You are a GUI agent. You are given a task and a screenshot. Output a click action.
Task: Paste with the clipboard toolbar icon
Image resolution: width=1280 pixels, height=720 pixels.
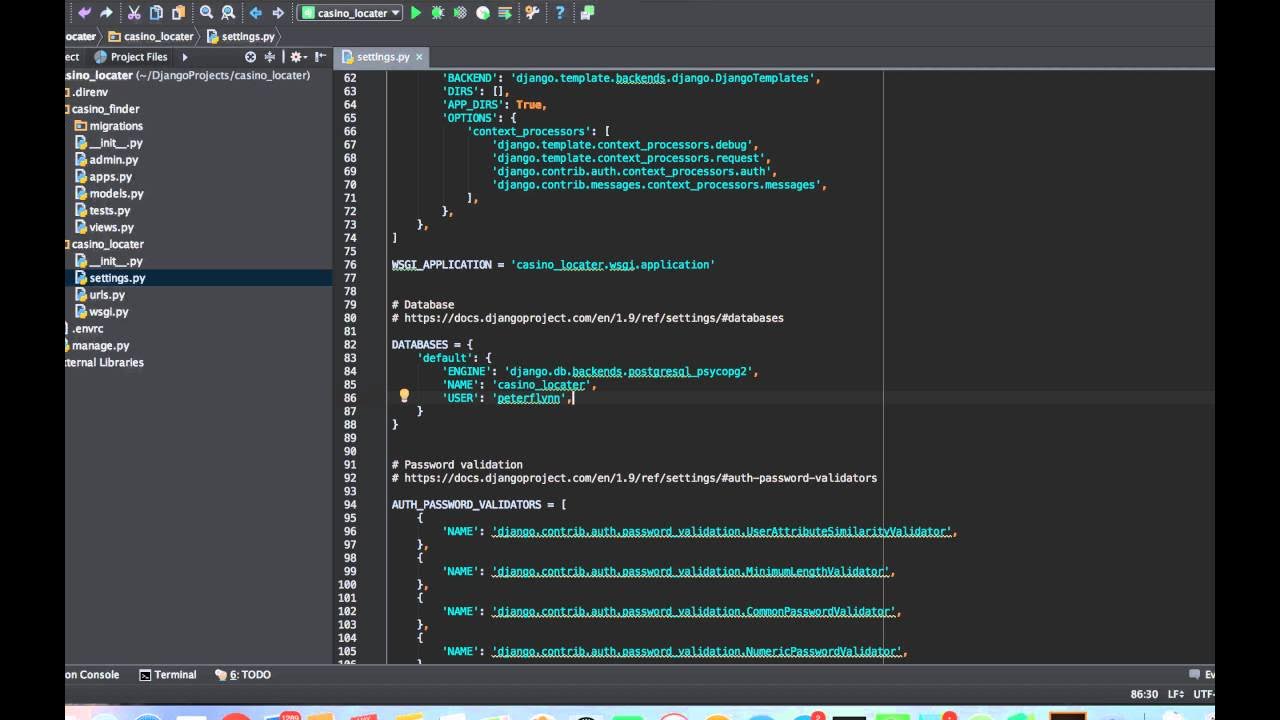[178, 13]
